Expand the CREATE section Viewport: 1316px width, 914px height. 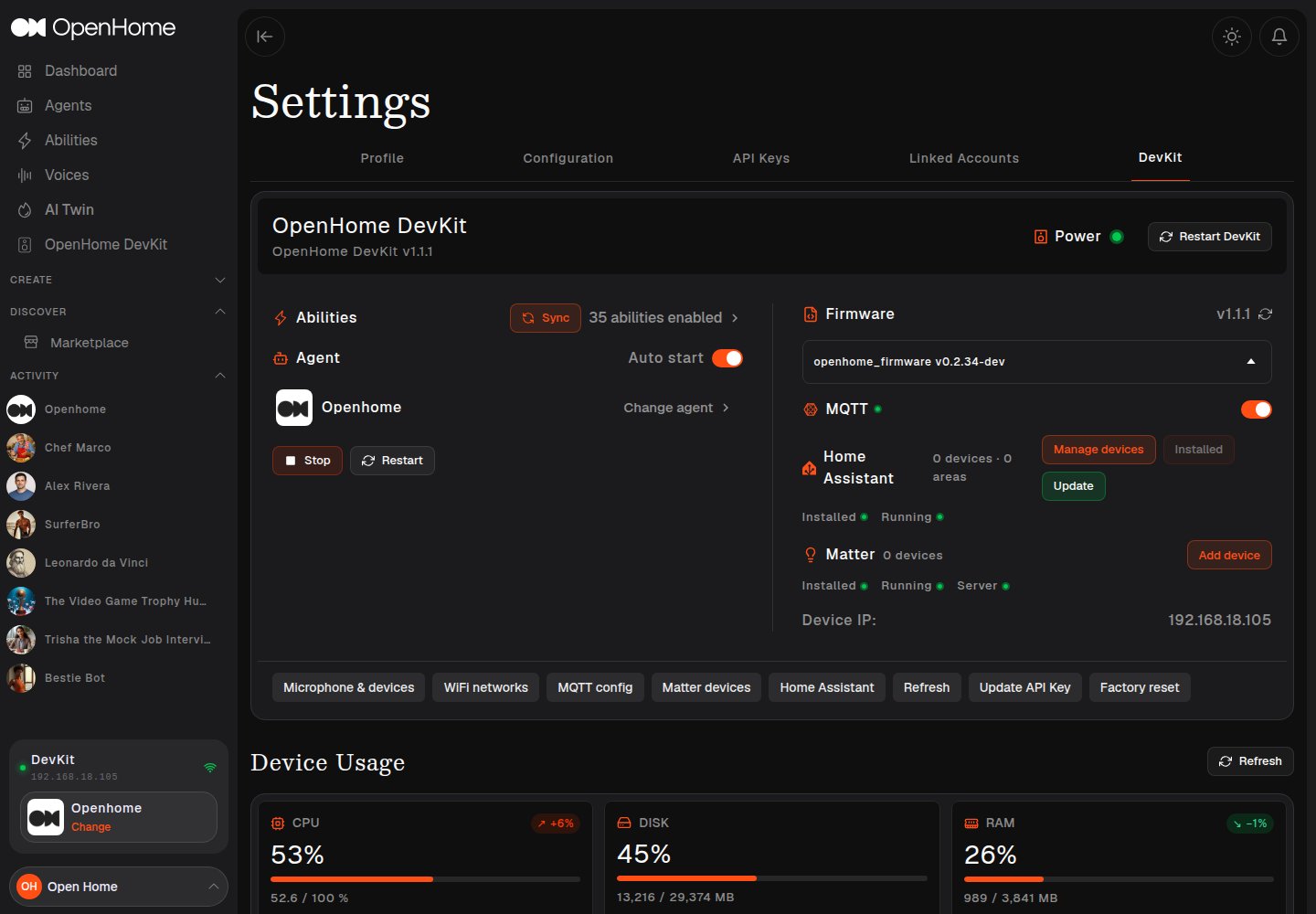[x=118, y=280]
